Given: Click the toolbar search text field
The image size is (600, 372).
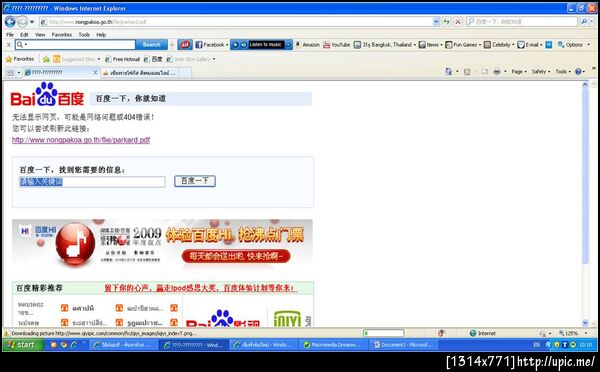Looking at the screenshot, I should coord(75,45).
